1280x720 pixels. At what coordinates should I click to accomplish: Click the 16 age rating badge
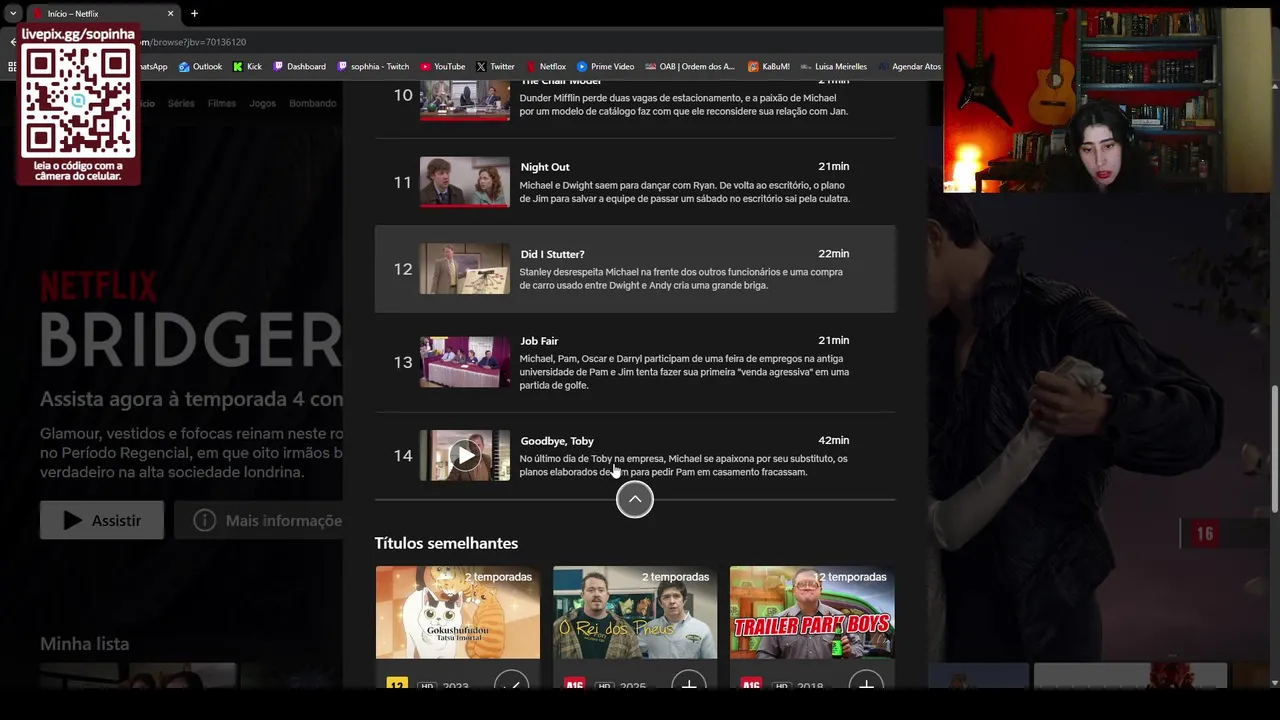tap(1205, 534)
